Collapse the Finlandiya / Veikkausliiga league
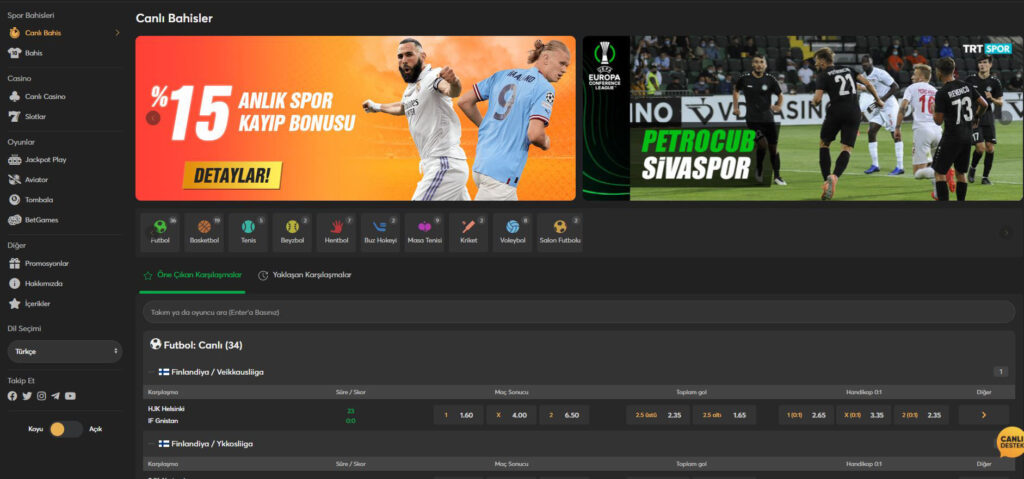Viewport: 1024px width, 479px height. pyautogui.click(x=151, y=372)
